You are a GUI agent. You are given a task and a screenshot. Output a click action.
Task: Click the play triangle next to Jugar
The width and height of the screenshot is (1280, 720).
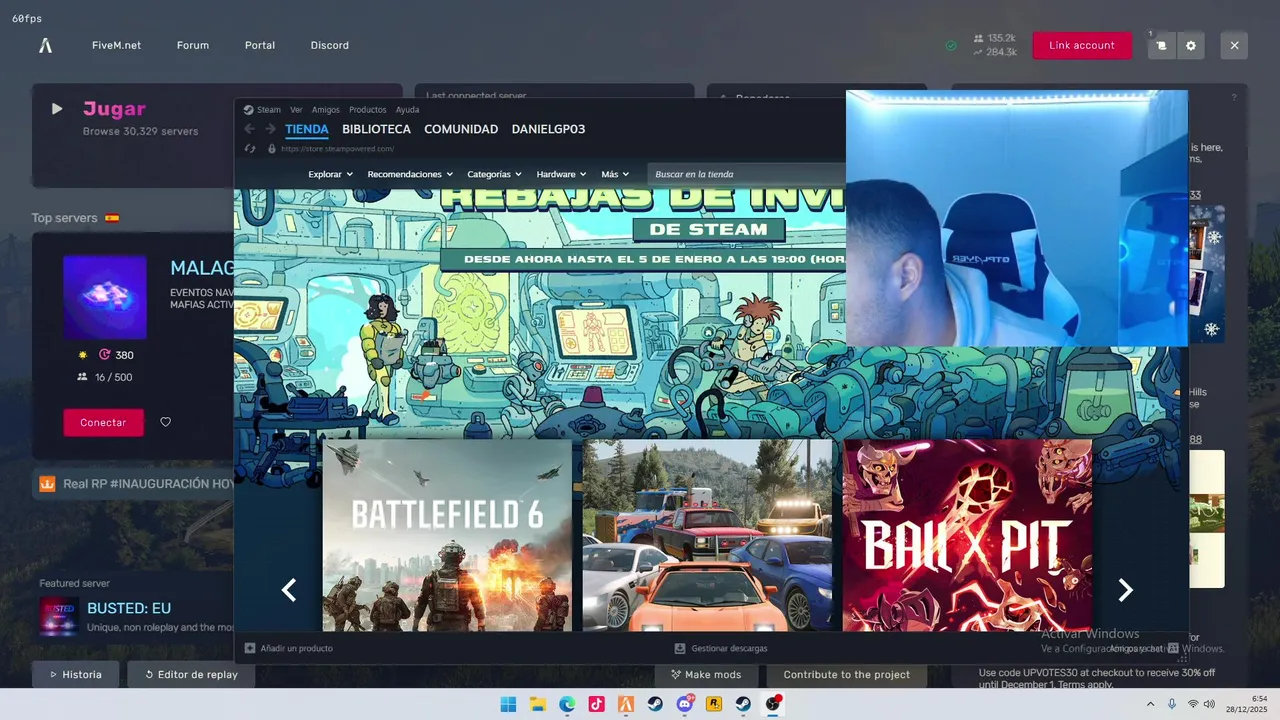click(57, 108)
